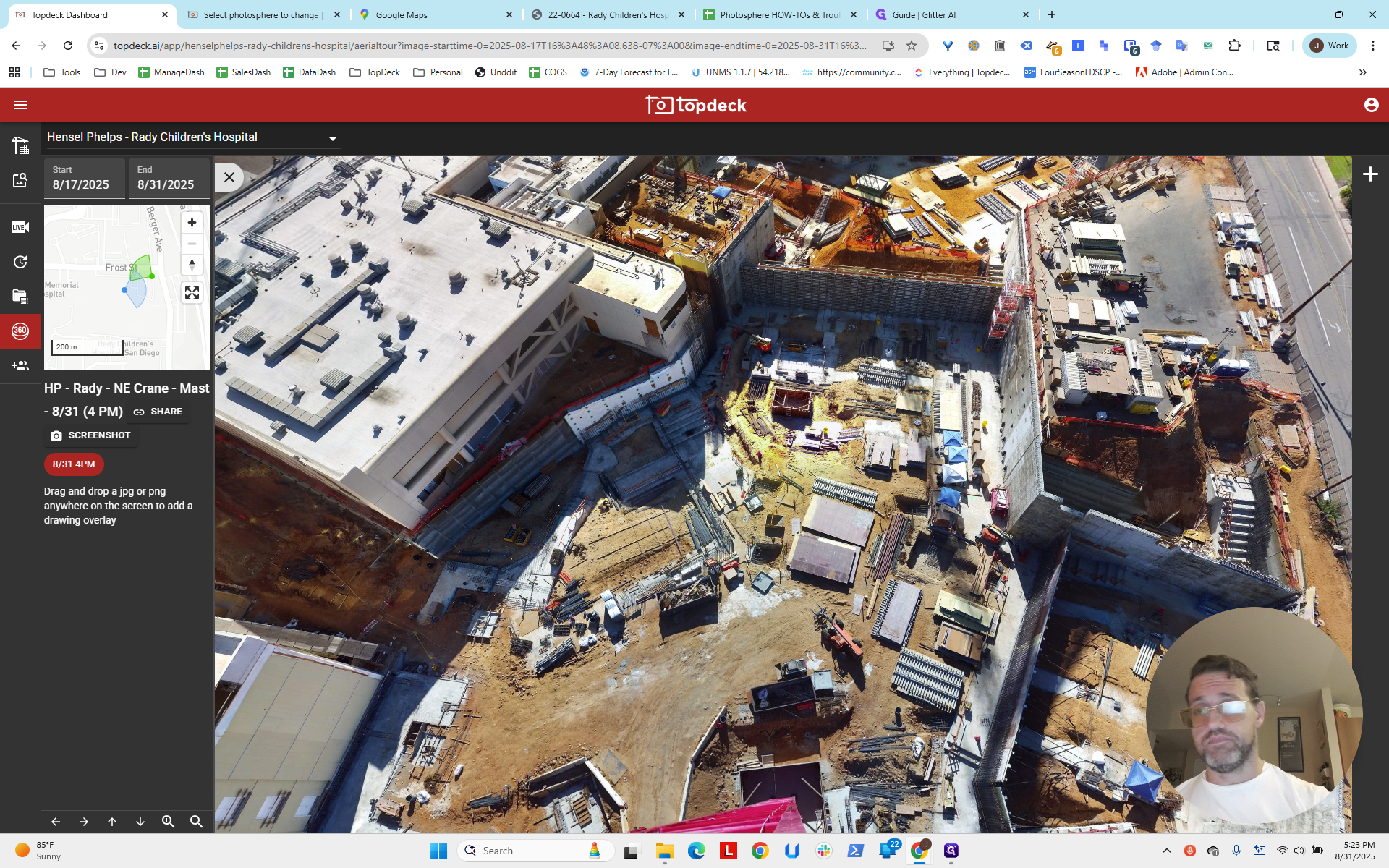The image size is (1389, 868).
Task: Click the SHARE link button
Action: (x=158, y=412)
